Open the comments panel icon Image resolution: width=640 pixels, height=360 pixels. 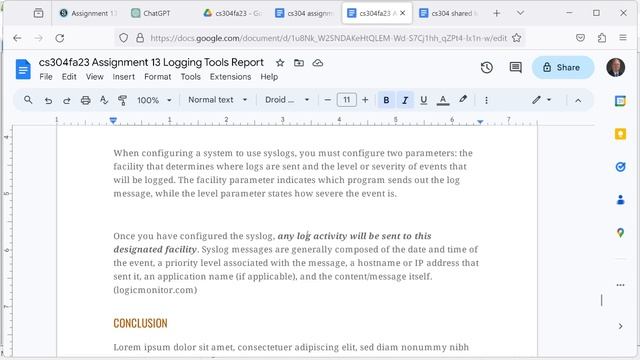516,67
